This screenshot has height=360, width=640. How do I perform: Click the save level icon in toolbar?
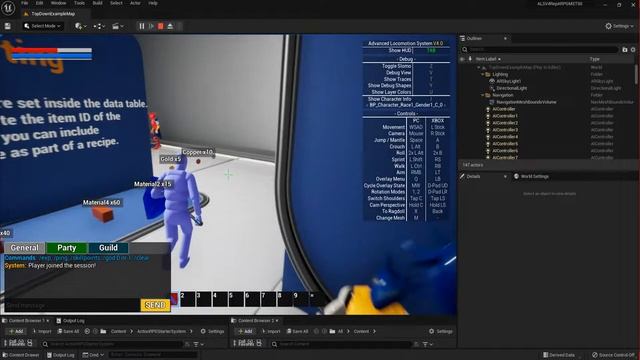(8, 26)
